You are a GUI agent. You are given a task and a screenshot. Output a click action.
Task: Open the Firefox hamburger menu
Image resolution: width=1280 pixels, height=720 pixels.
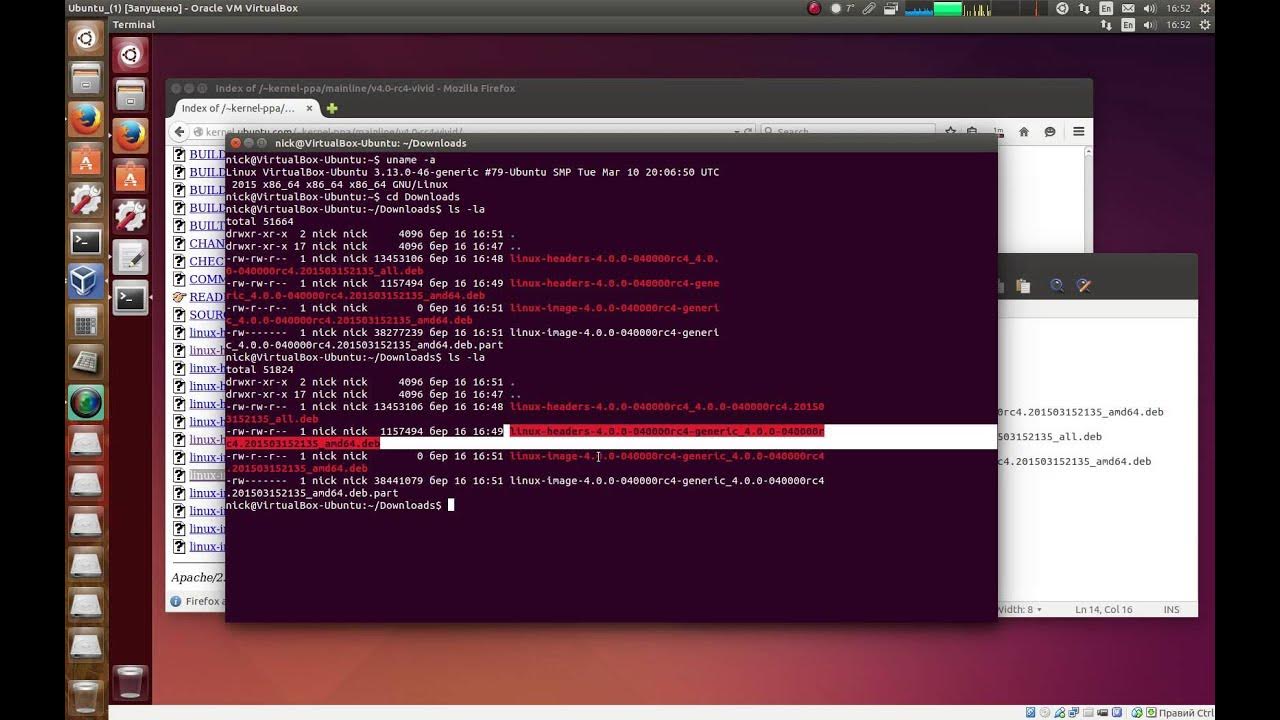point(1079,132)
